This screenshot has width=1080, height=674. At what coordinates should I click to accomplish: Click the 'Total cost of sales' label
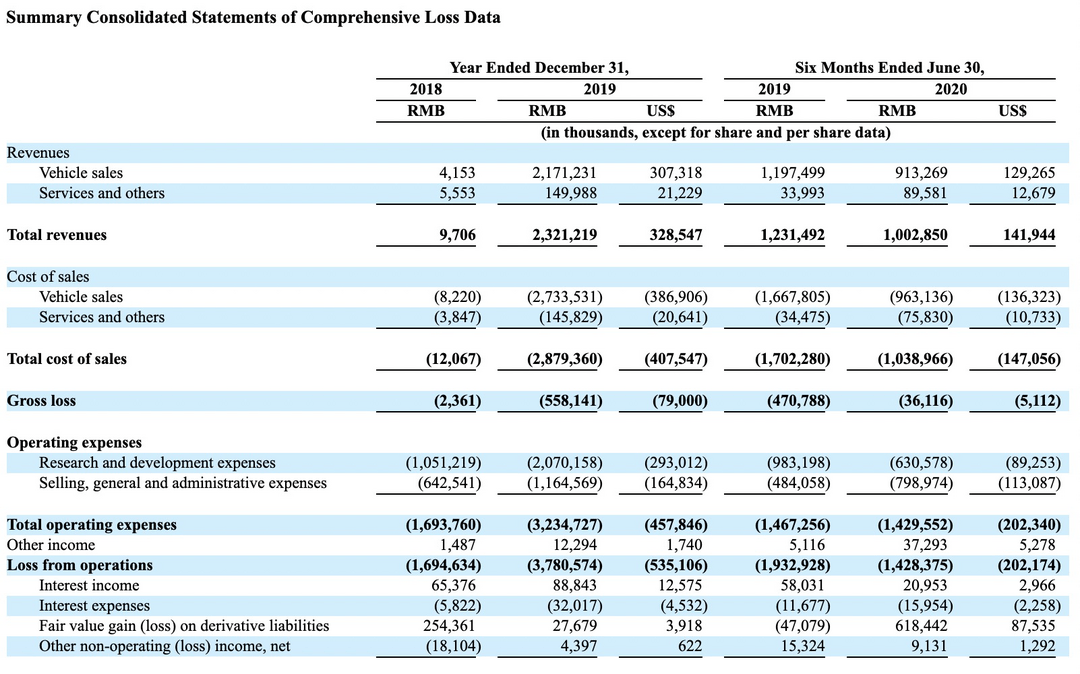click(67, 359)
